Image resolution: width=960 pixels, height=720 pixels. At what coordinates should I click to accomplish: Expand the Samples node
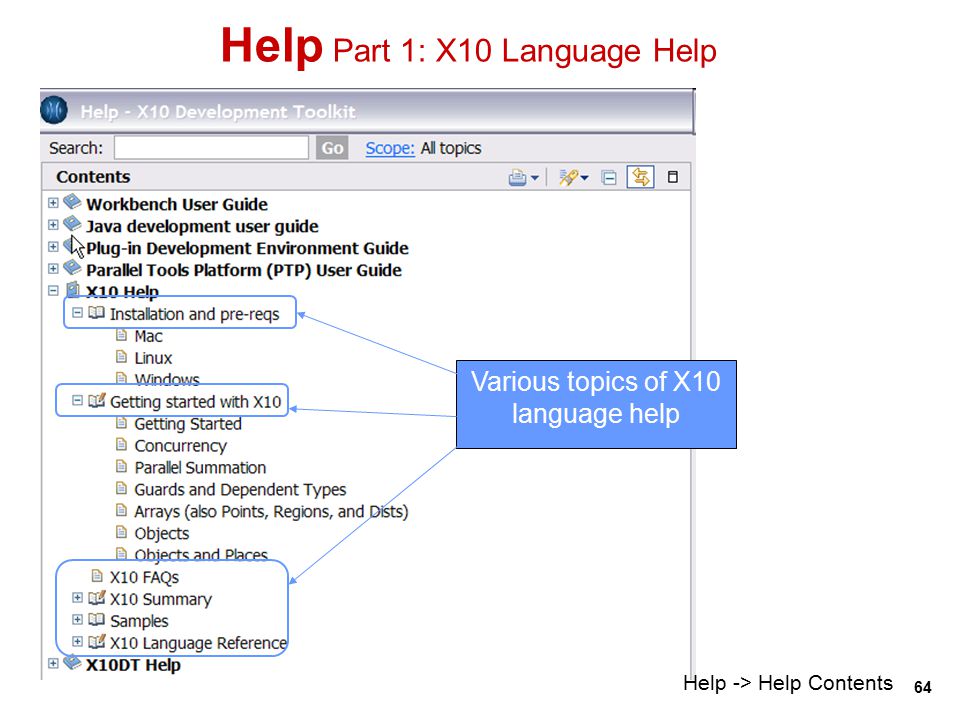(77, 620)
